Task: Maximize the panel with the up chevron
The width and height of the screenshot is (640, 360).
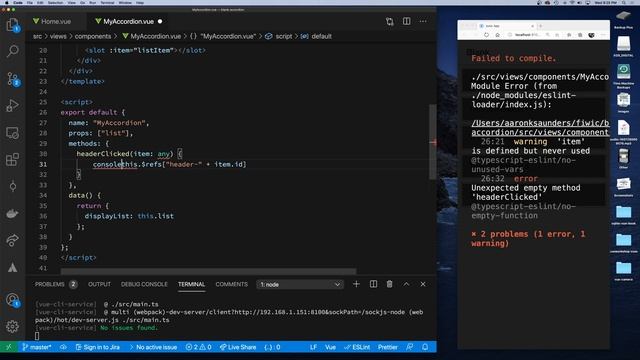Action: (x=406, y=284)
